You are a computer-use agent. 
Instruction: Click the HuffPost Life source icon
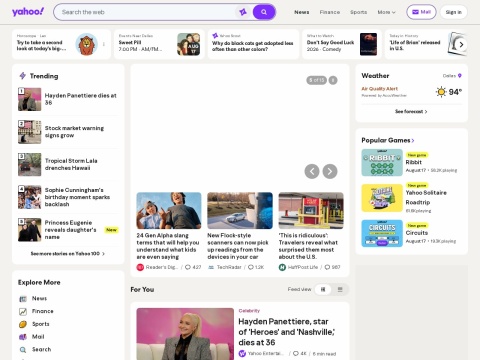click(x=282, y=267)
